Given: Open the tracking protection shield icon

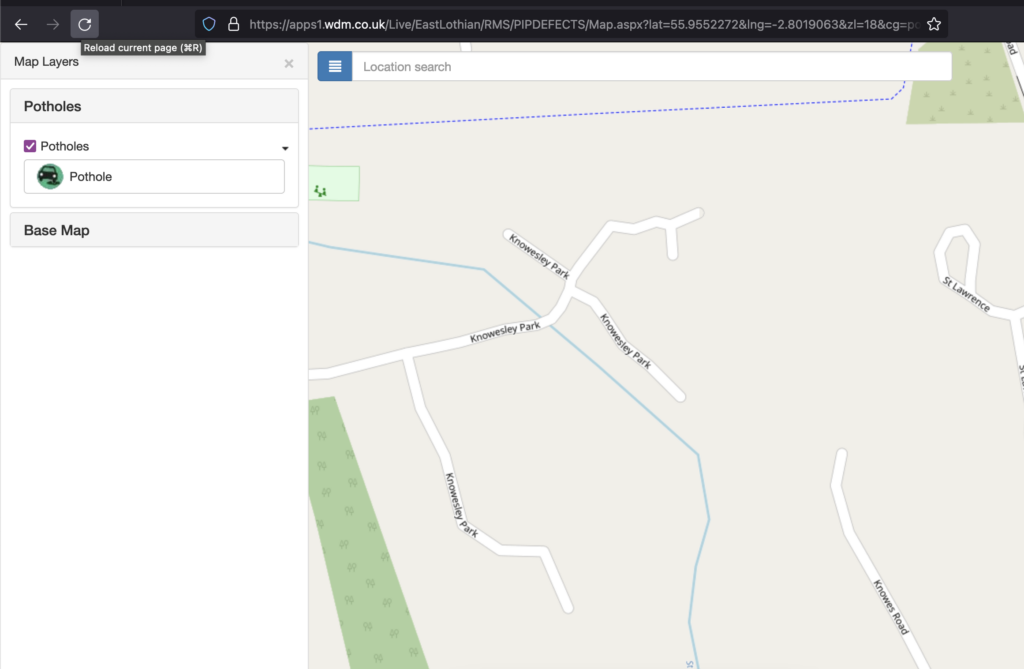Looking at the screenshot, I should coord(209,24).
